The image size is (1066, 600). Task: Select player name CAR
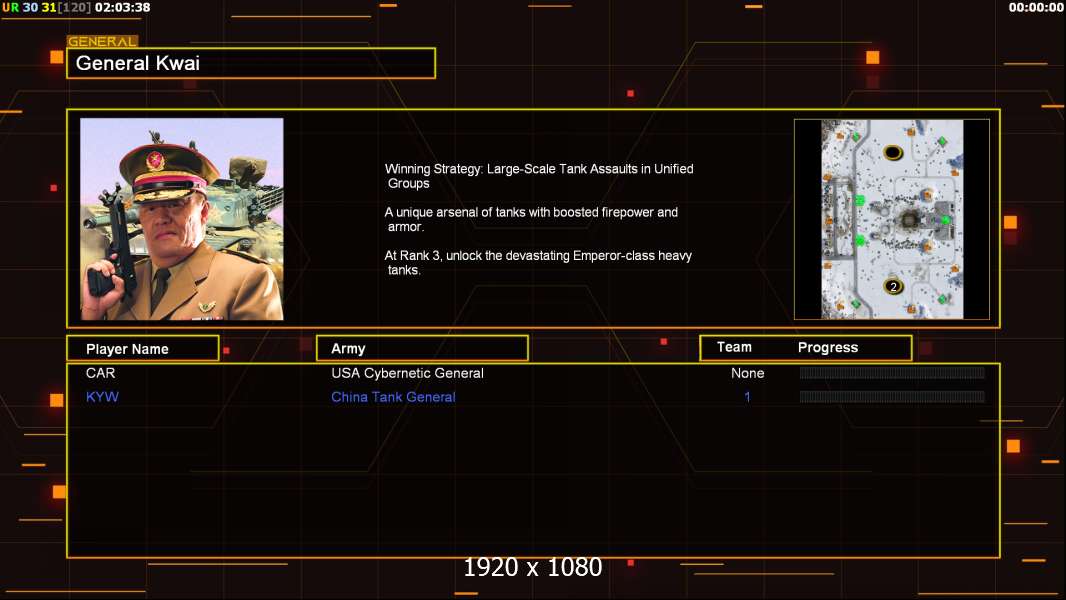click(101, 373)
